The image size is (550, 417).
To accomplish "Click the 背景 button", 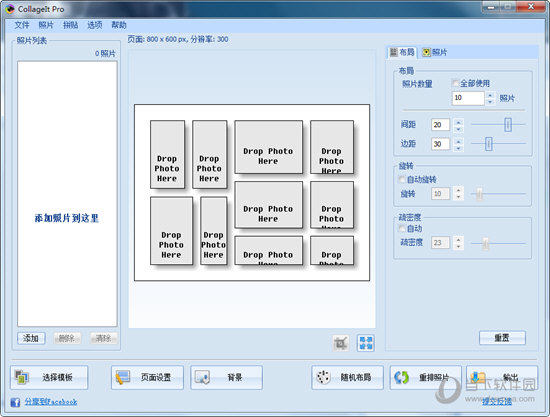I will coord(227,377).
